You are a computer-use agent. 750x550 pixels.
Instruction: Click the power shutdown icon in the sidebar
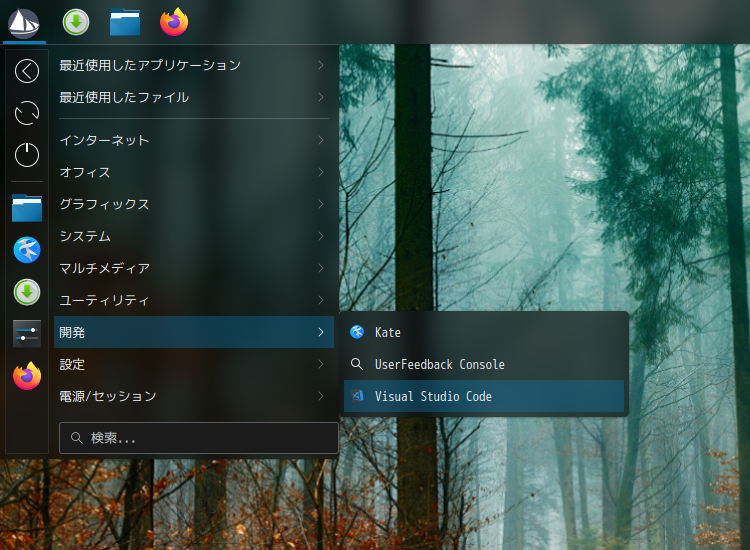27,154
